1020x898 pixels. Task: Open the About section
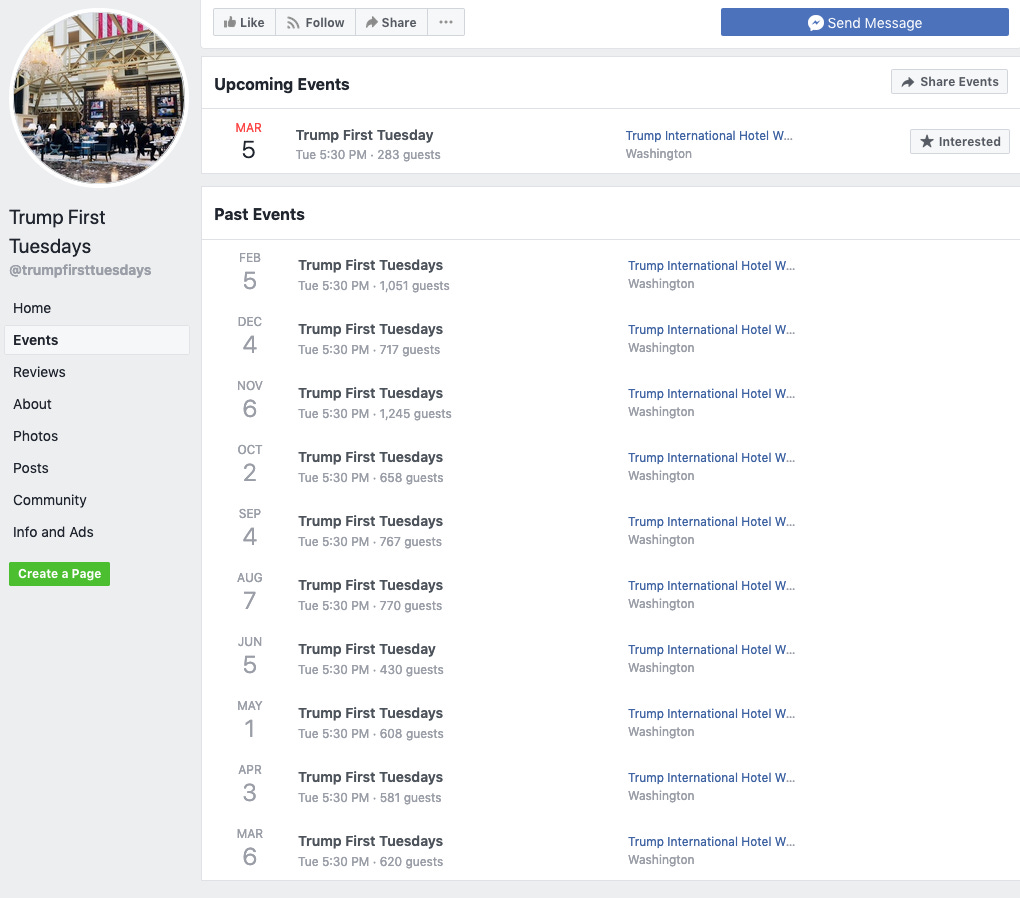click(33, 404)
